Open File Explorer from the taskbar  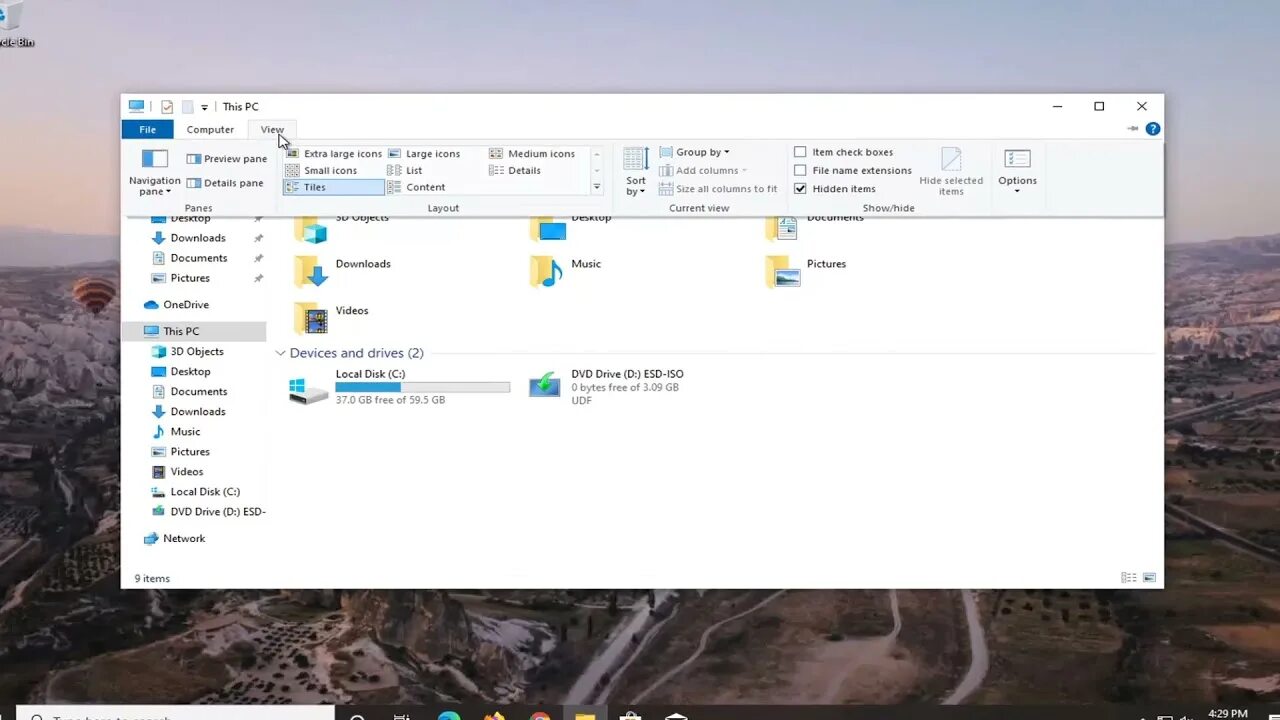pyautogui.click(x=585, y=715)
